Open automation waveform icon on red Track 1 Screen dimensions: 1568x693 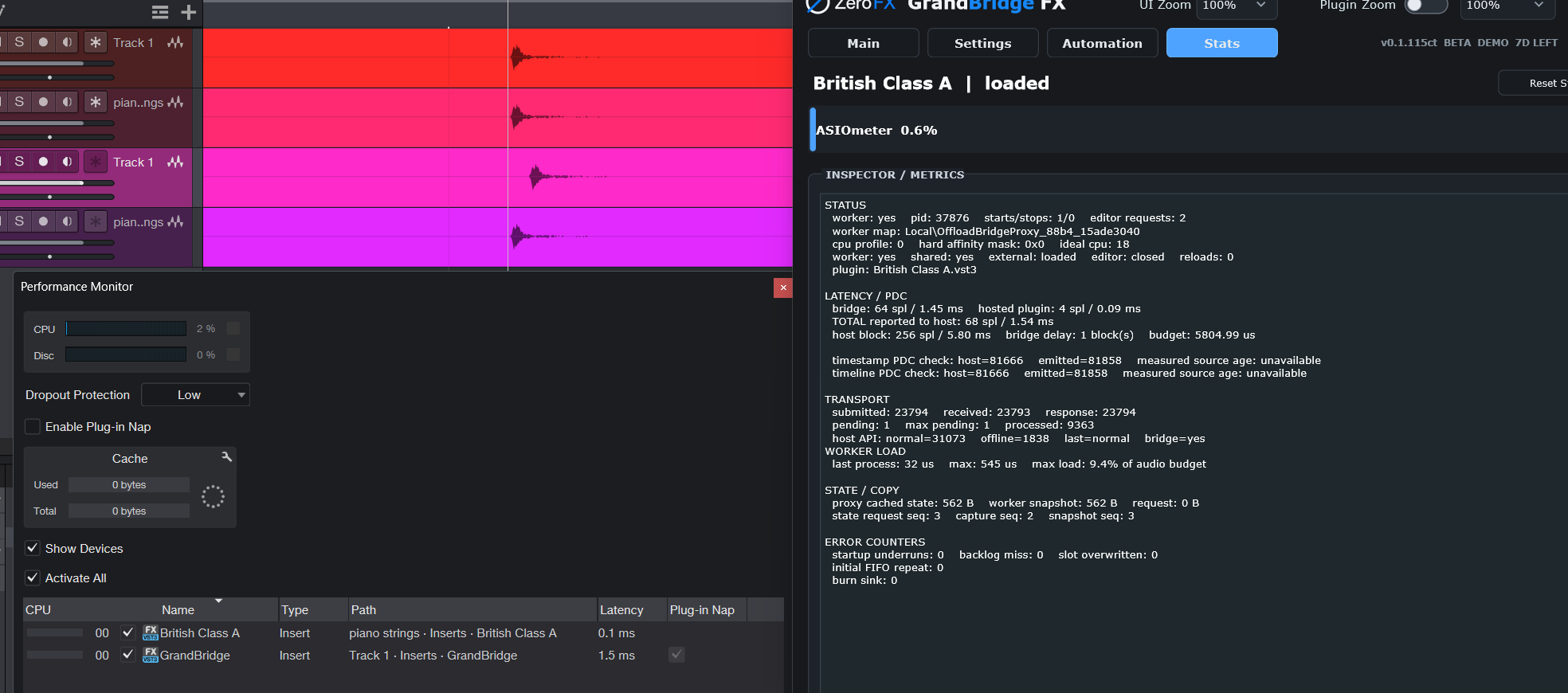tap(175, 42)
